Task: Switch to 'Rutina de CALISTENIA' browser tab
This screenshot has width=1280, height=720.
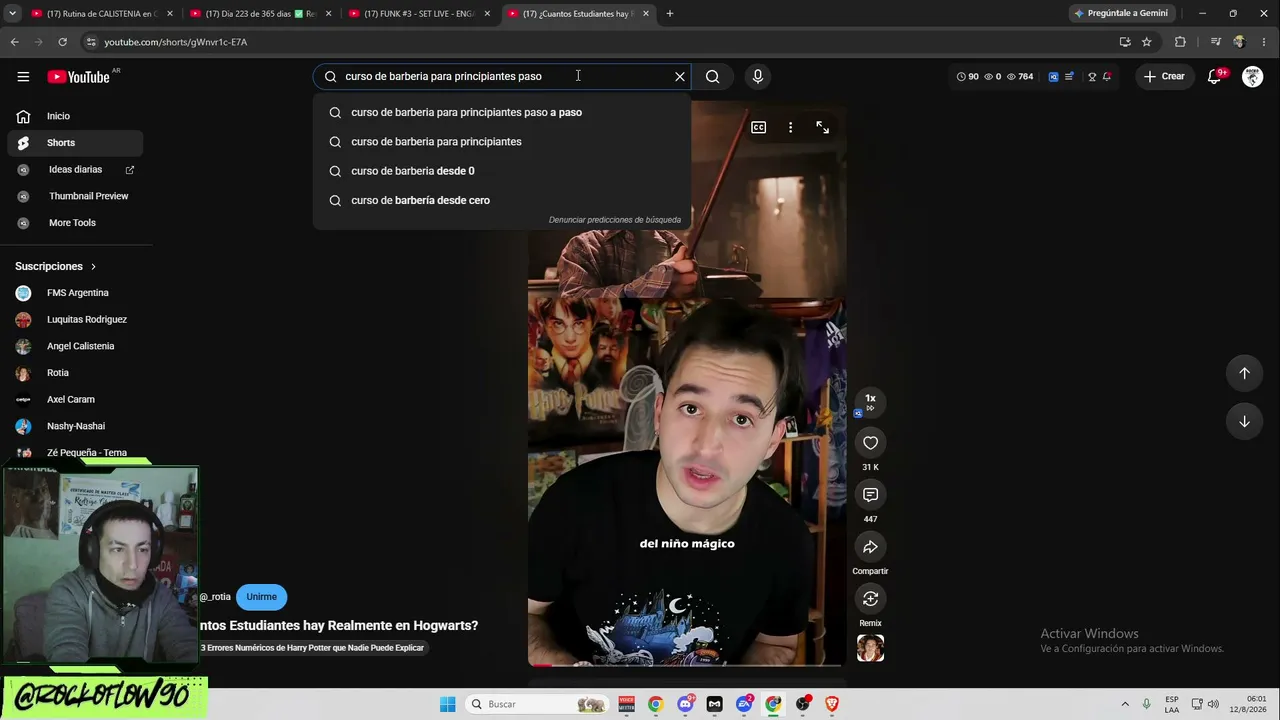Action: coord(102,14)
